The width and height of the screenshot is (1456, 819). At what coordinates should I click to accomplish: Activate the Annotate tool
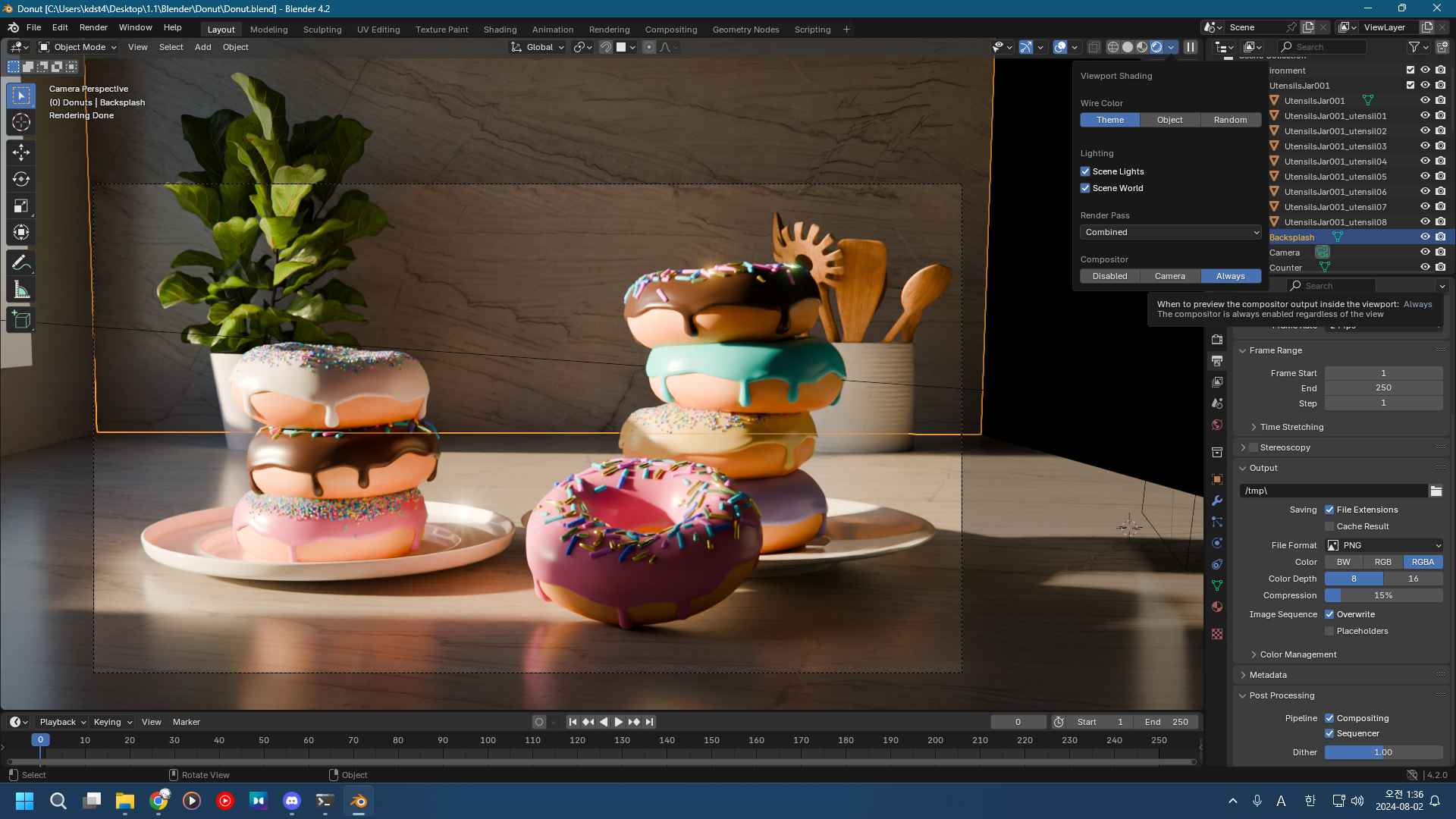(x=21, y=263)
